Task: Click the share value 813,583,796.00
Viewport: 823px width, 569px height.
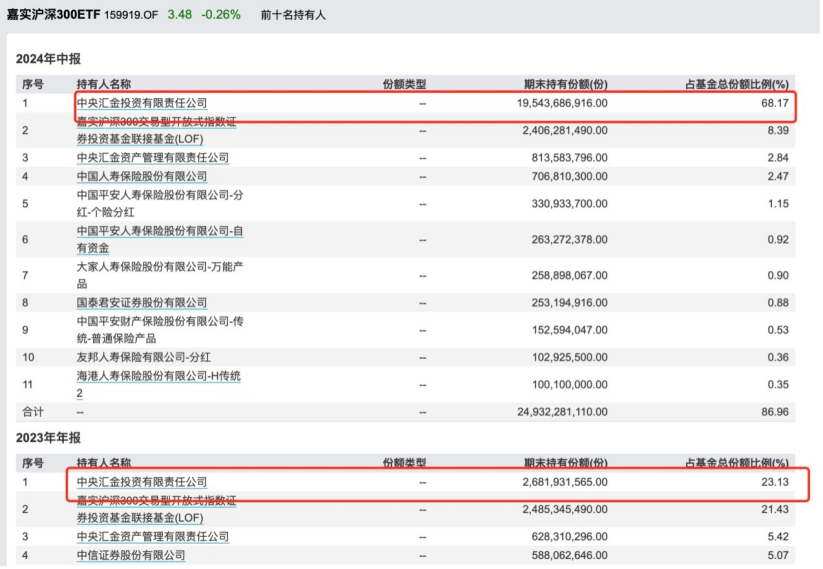Action: 569,157
